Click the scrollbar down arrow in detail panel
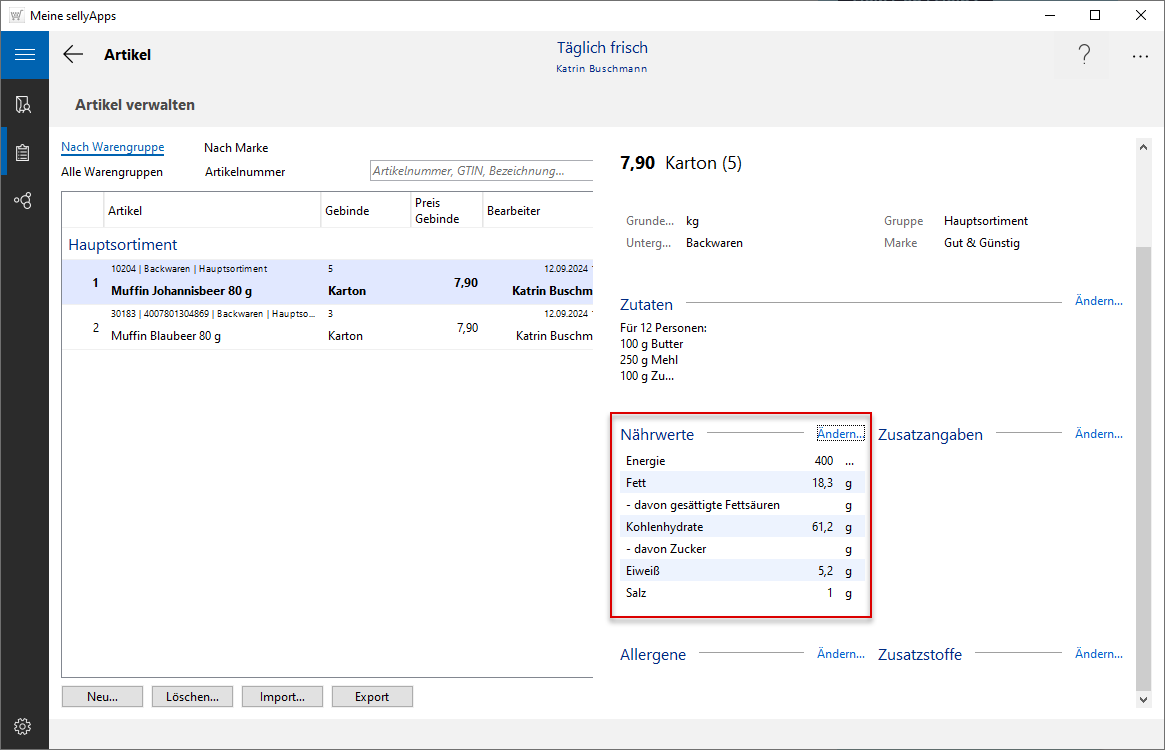Image resolution: width=1165 pixels, height=750 pixels. [x=1145, y=701]
